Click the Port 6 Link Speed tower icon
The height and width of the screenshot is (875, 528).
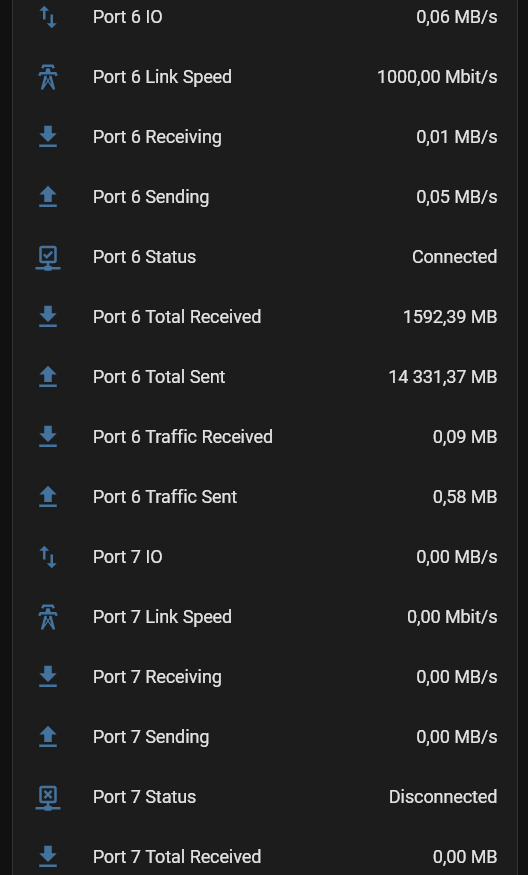tap(48, 77)
